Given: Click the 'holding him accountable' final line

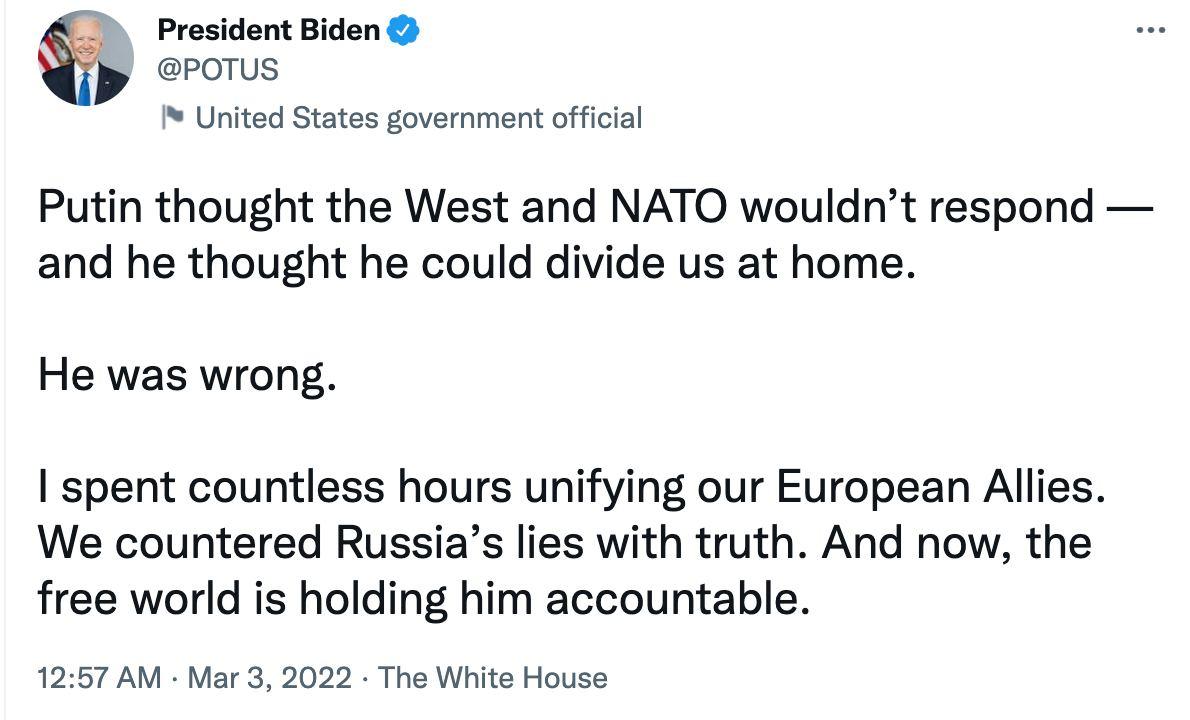Looking at the screenshot, I should (x=424, y=599).
